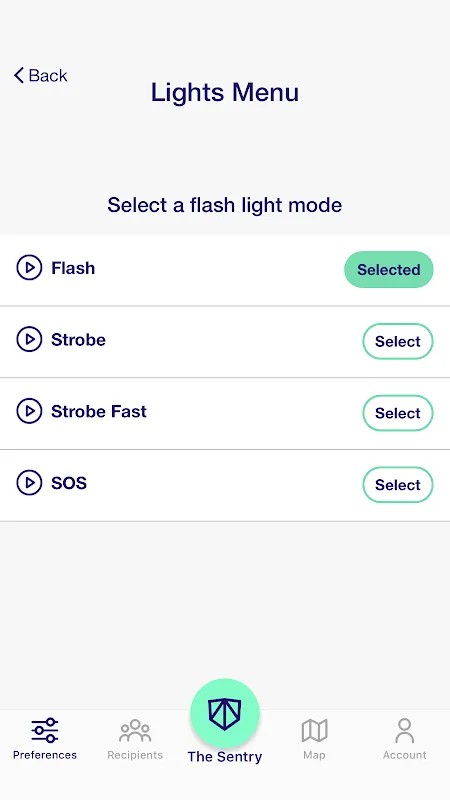
Task: Preview the SOS mode play icon
Action: (x=29, y=483)
